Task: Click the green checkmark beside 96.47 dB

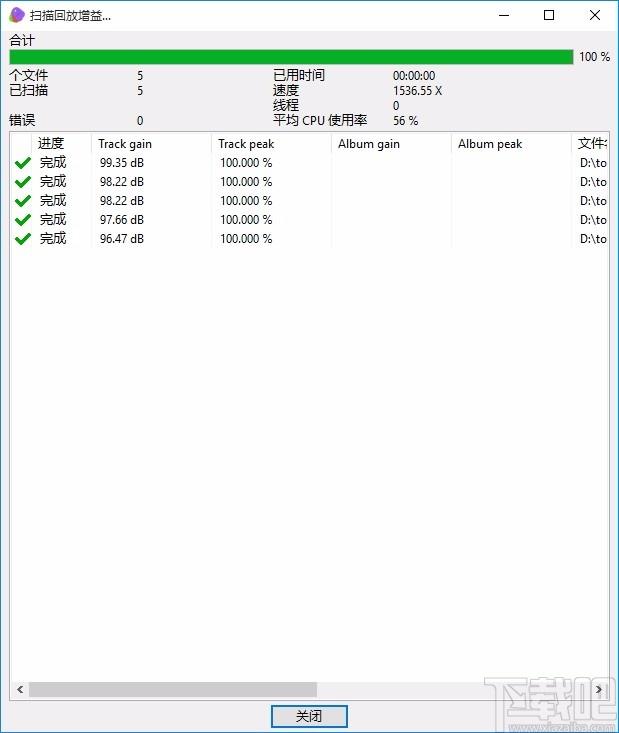Action: pos(22,239)
